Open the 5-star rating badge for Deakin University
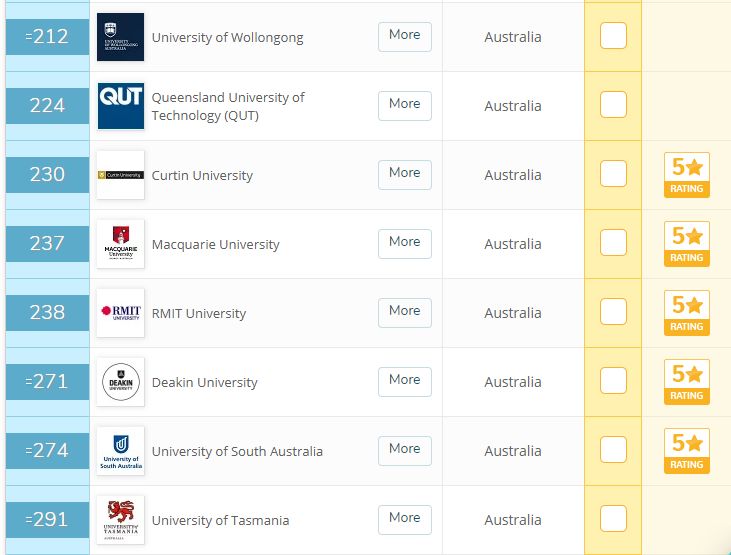The image size is (731, 555). (687, 382)
